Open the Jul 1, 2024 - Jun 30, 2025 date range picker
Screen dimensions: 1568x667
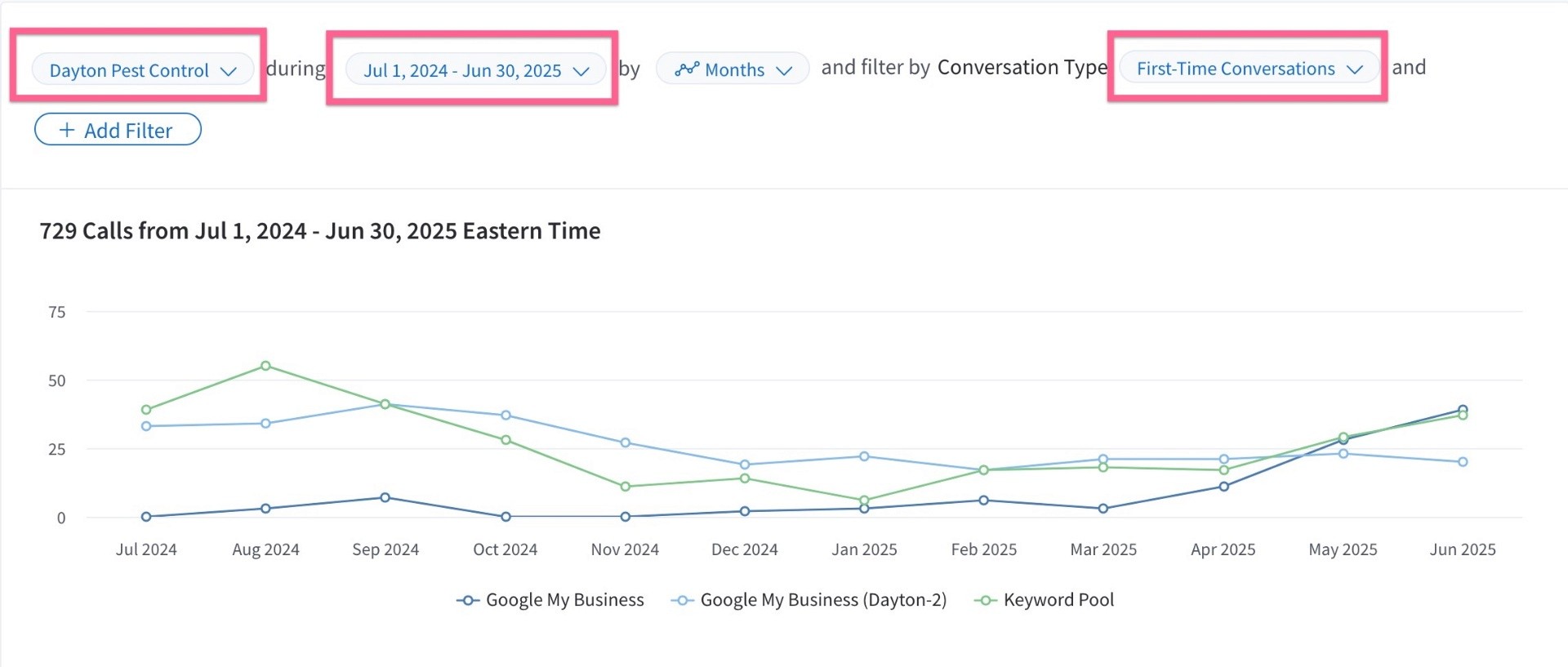point(476,70)
